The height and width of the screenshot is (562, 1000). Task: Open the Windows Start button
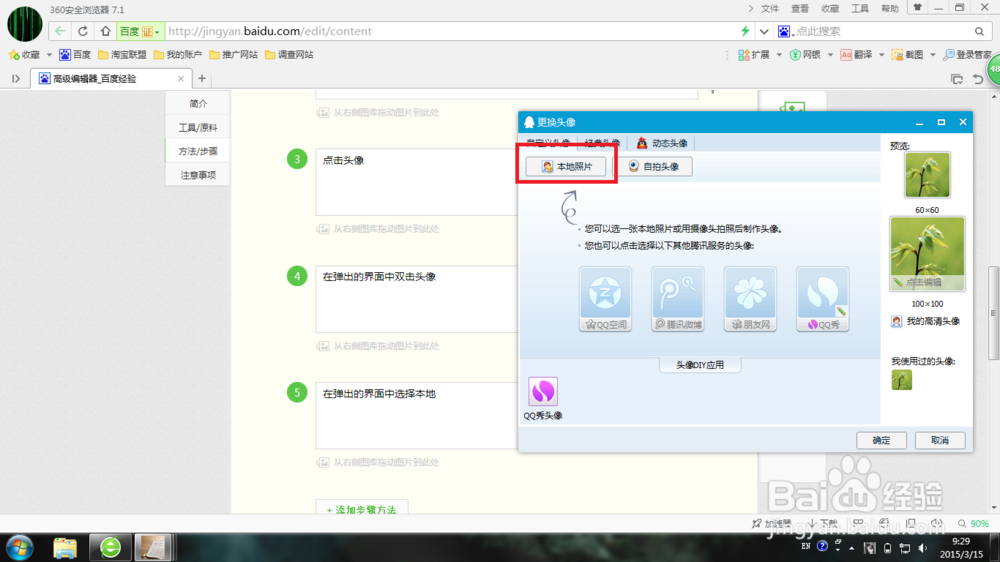coord(19,547)
